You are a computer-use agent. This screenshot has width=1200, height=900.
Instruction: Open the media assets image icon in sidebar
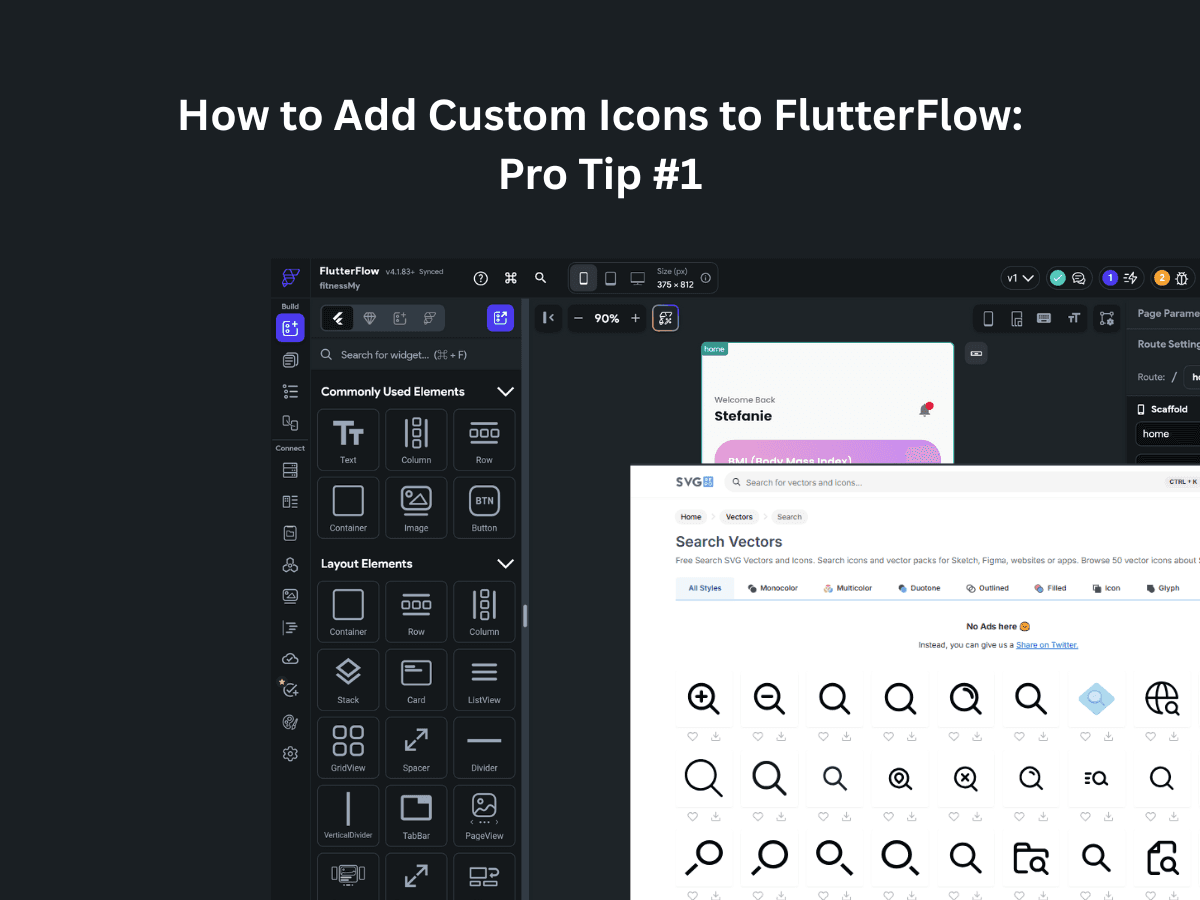[x=290, y=595]
